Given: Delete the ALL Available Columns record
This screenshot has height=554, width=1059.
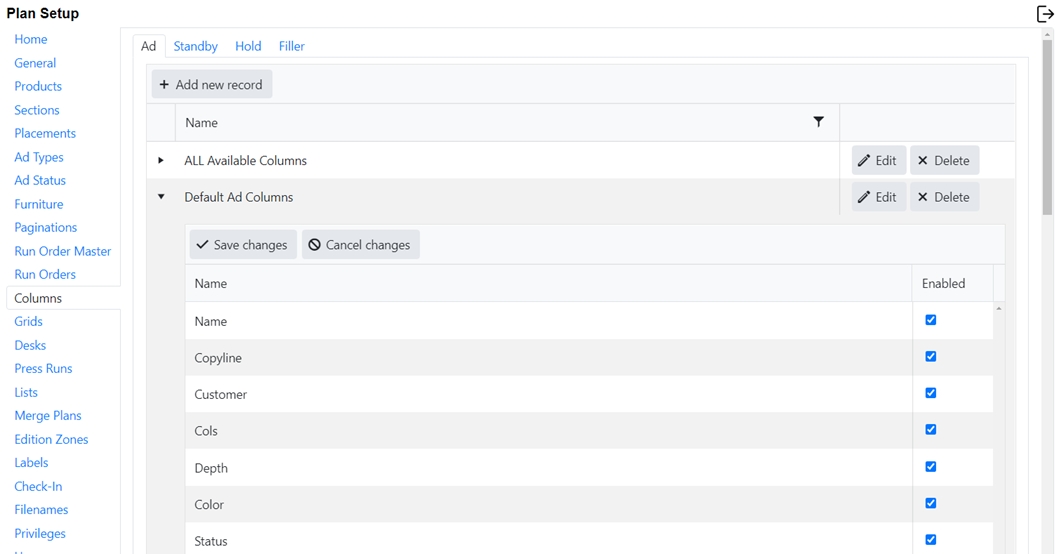Looking at the screenshot, I should [943, 161].
